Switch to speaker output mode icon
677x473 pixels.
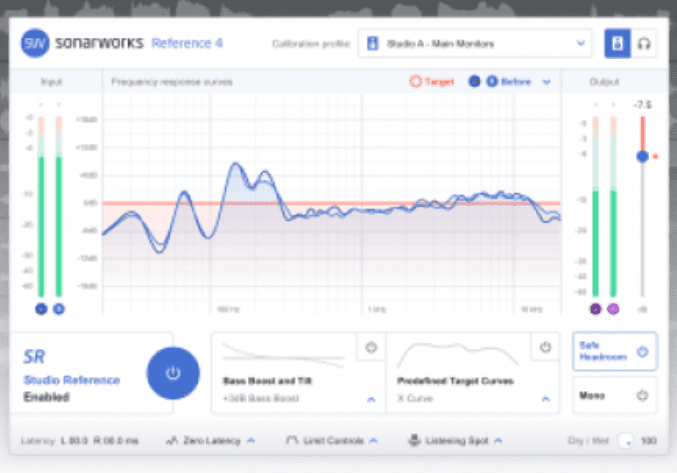(617, 44)
